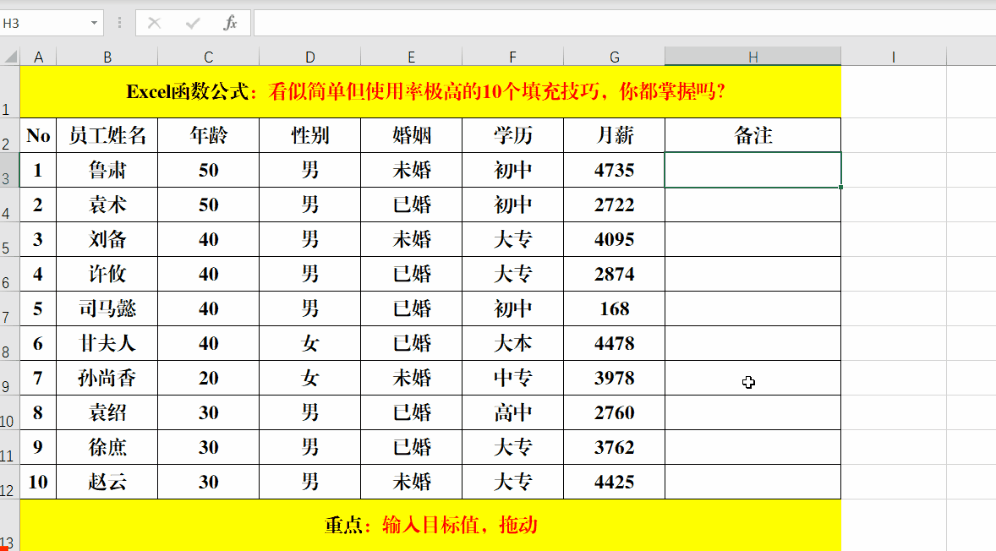Select the salary cell 2722
Image resolution: width=996 pixels, height=551 pixels.
point(614,205)
